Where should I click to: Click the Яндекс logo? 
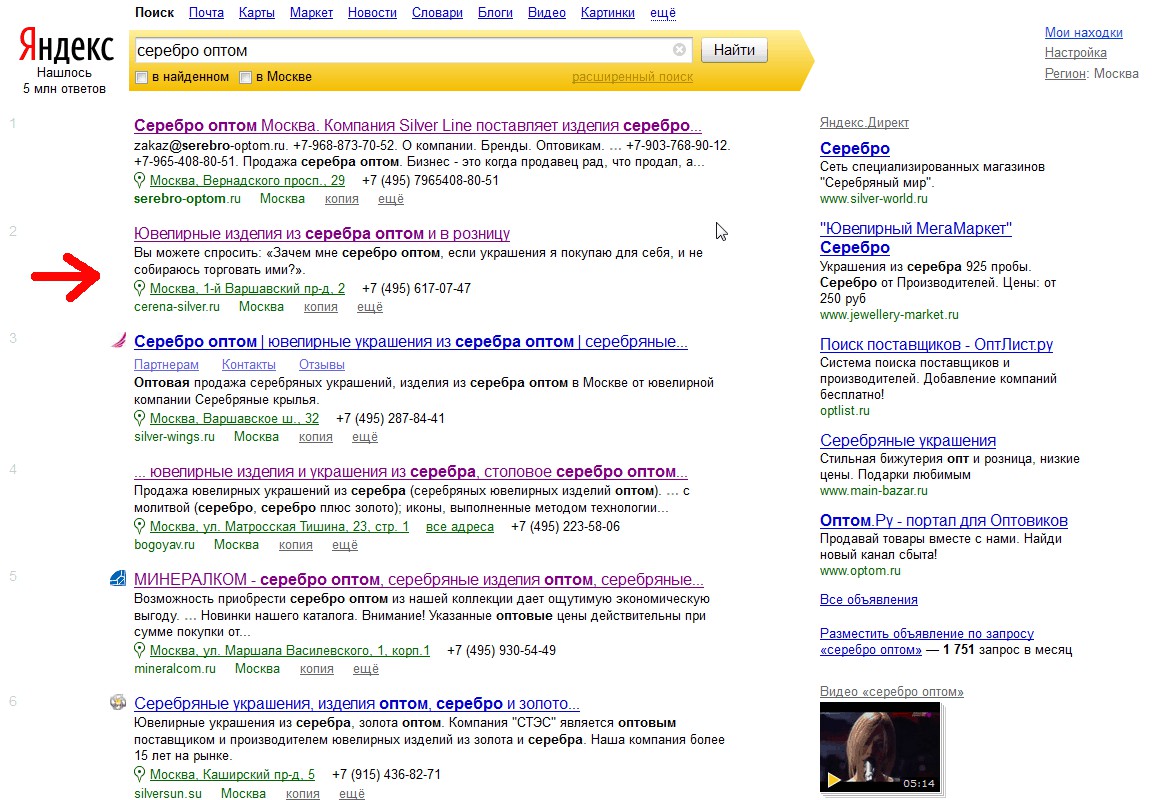[x=66, y=46]
